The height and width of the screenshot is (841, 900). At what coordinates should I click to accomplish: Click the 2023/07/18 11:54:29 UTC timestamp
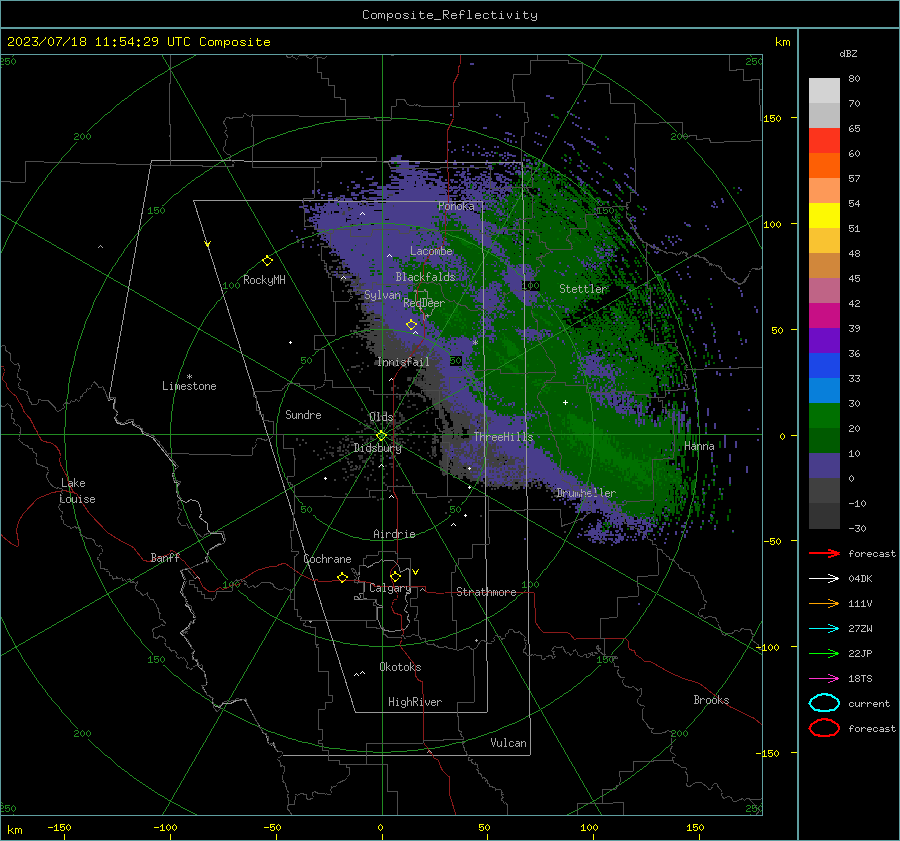[x=100, y=42]
